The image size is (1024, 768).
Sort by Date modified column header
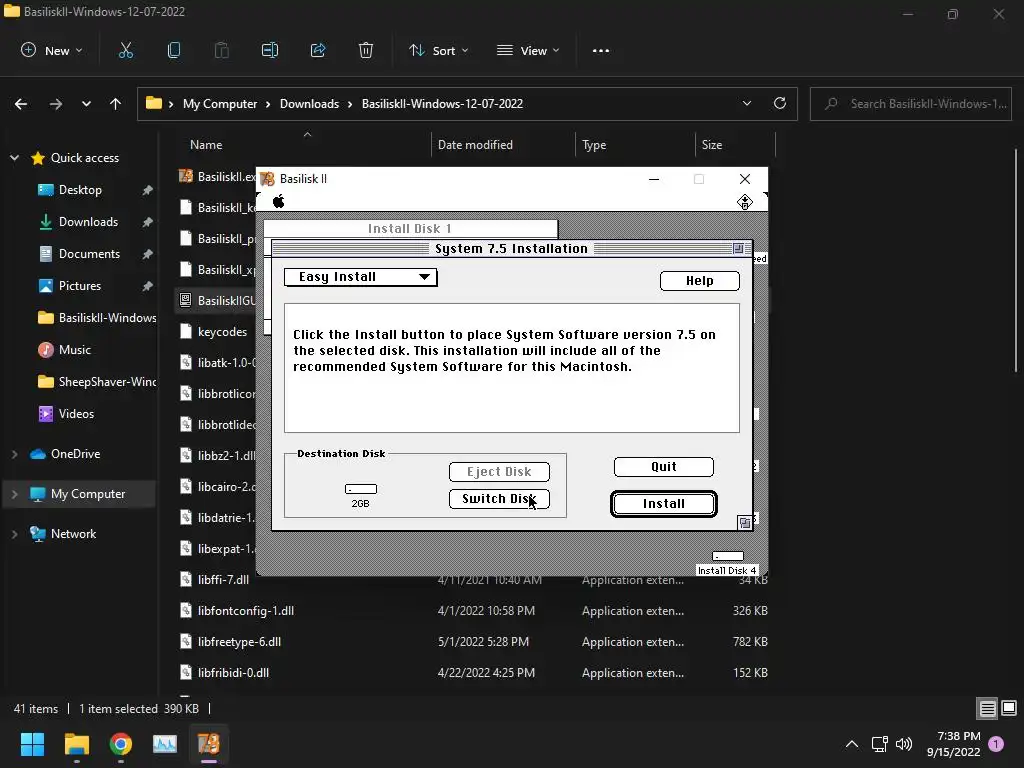pyautogui.click(x=475, y=145)
